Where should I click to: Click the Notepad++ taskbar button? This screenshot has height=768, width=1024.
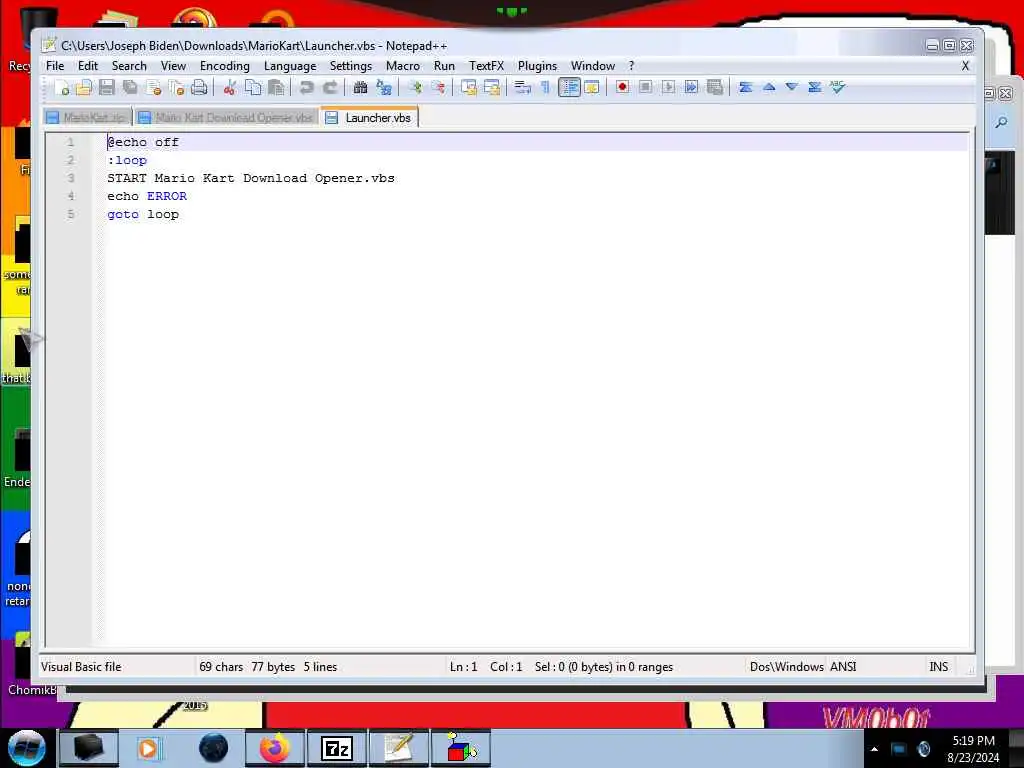399,748
